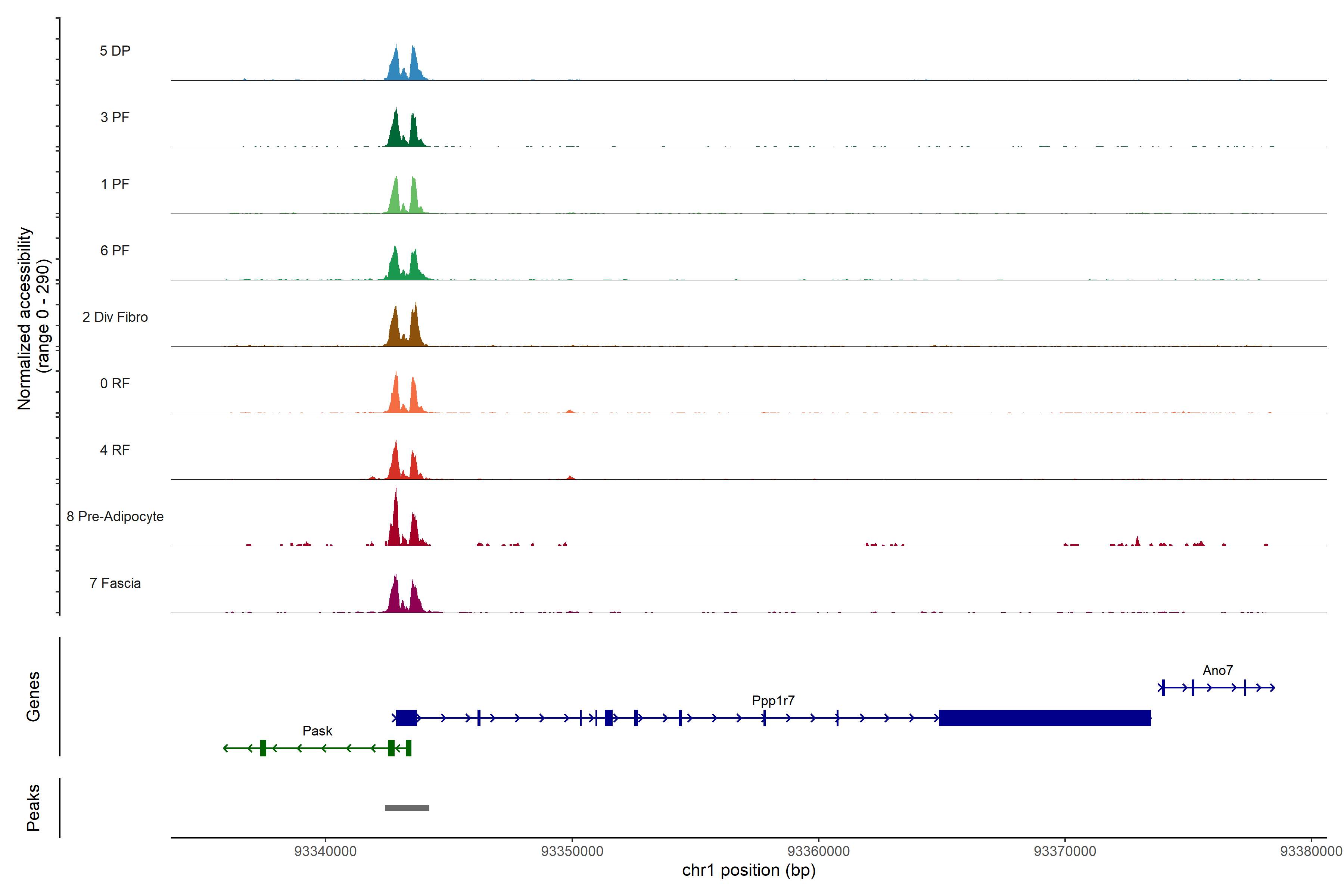Click the 93370000 axis tick label
The width and height of the screenshot is (1344, 896).
pyautogui.click(x=1065, y=851)
